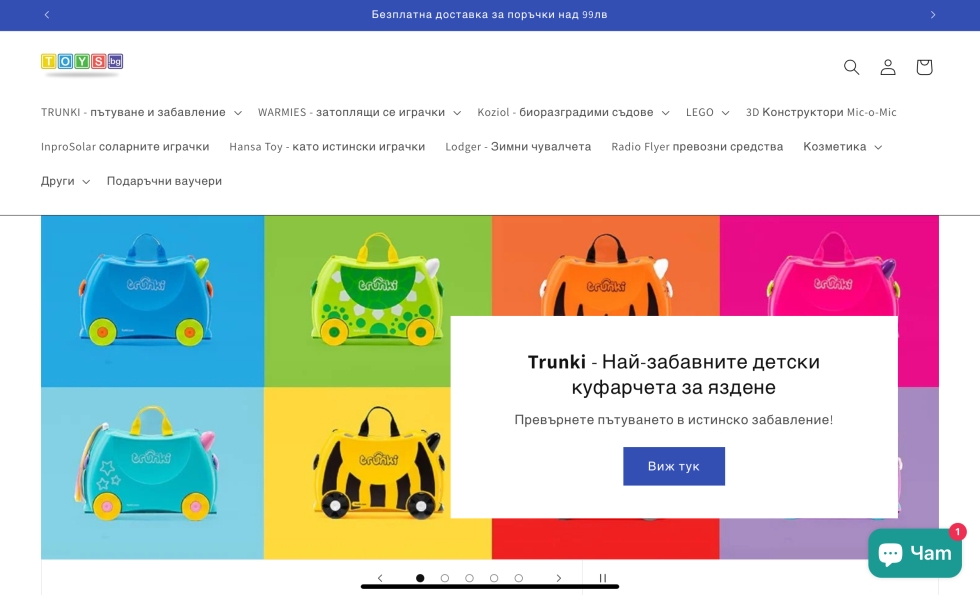Show next announcement in top bar
980x595 pixels.
point(932,14)
